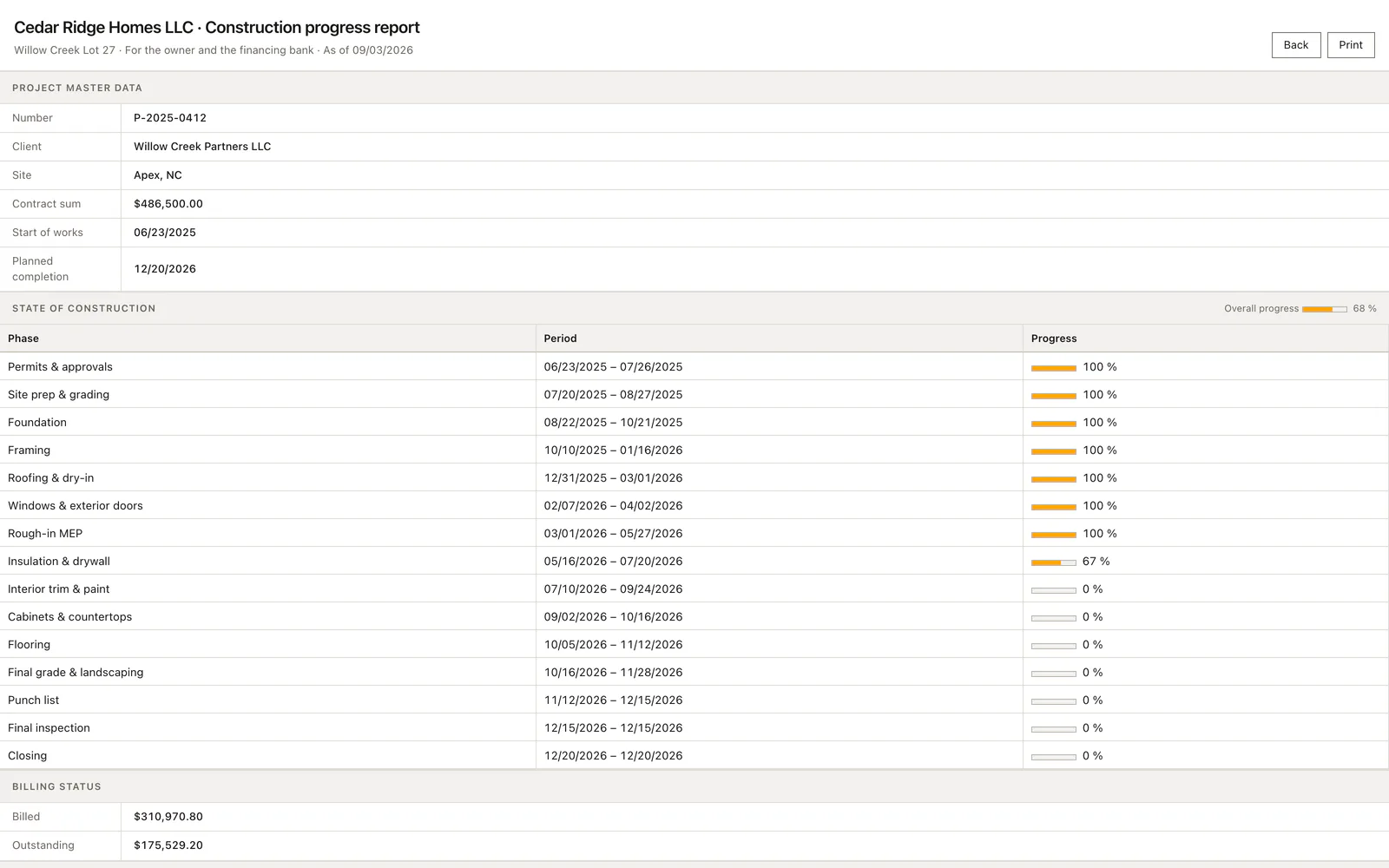Click the Insulation & drywall progress bar
The width and height of the screenshot is (1389, 868).
pyautogui.click(x=1054, y=562)
